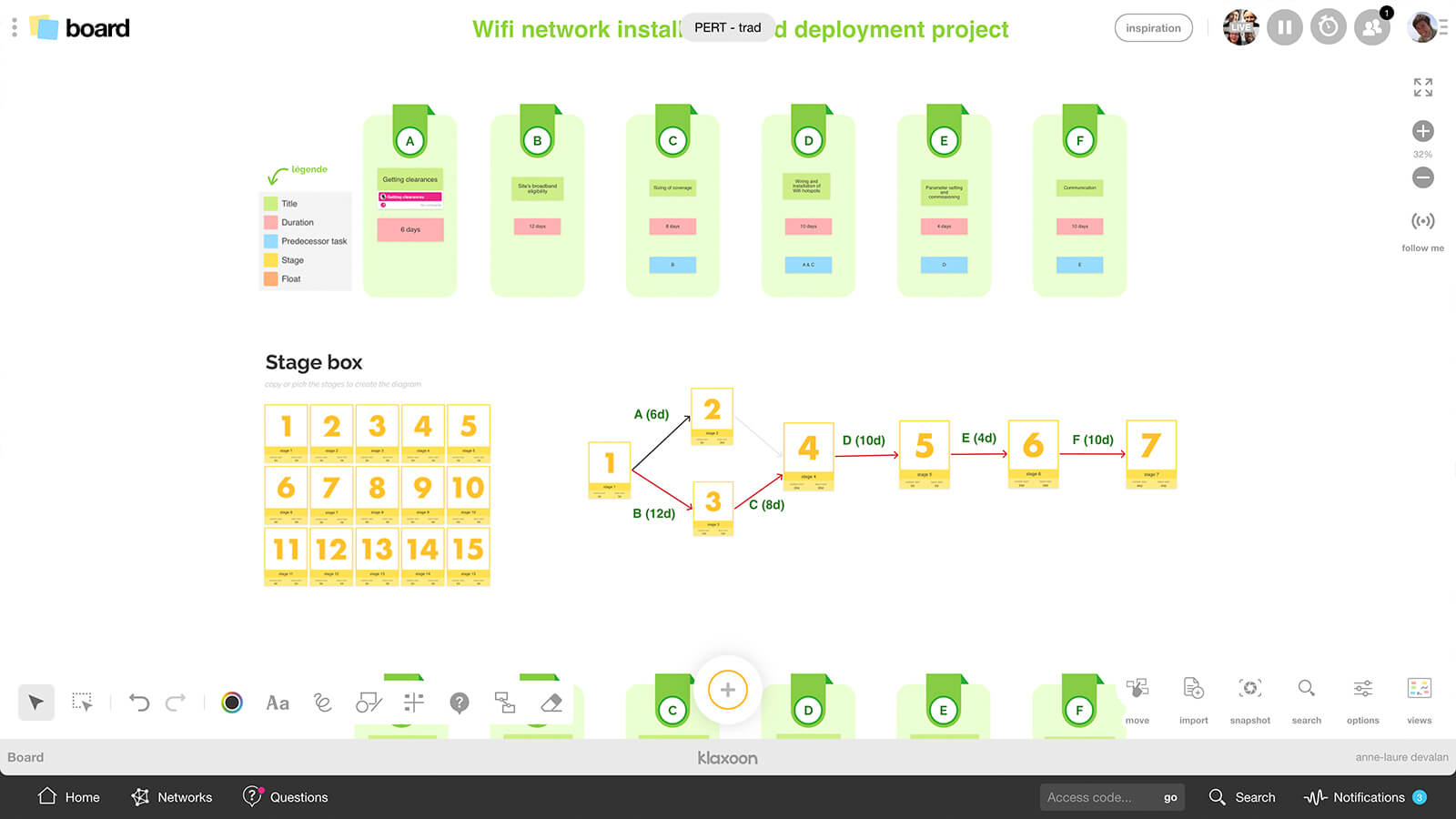Open the connector tool for linking ideas
This screenshot has width=1456, height=819.
[x=506, y=703]
